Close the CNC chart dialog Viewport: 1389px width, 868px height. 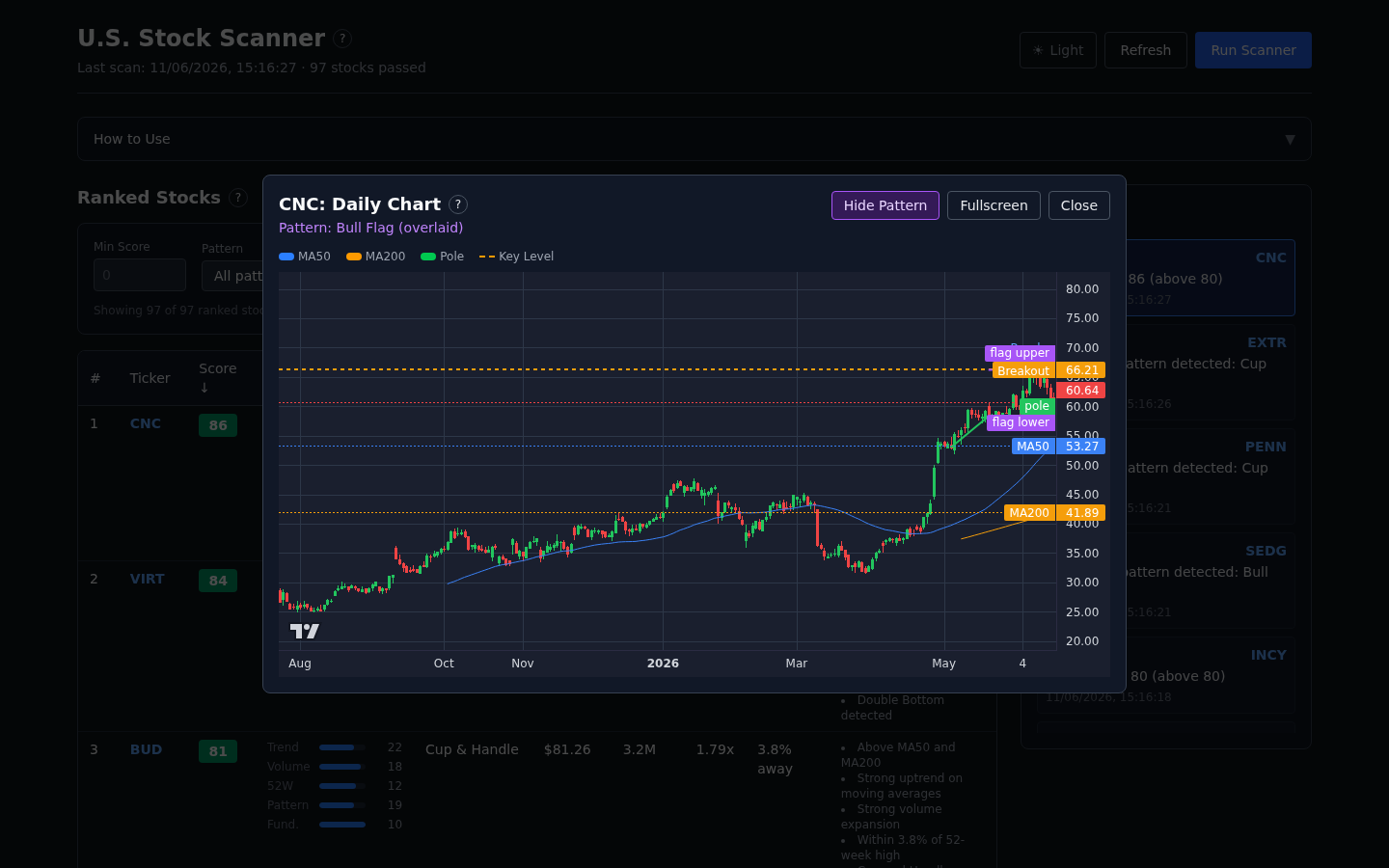(1078, 205)
